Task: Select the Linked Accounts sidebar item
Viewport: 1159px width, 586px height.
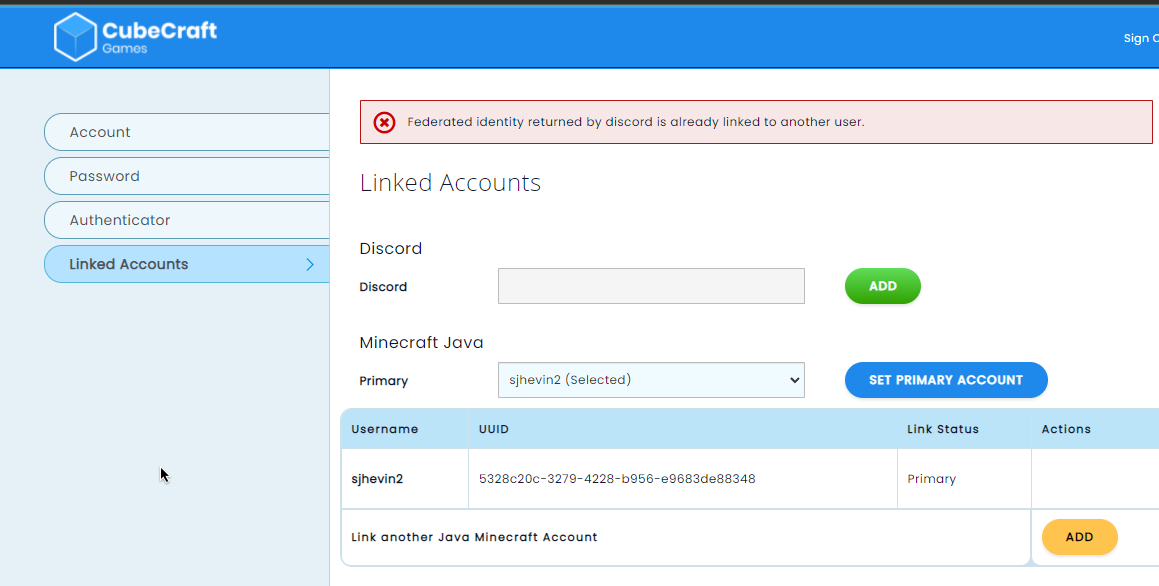Action: 186,264
